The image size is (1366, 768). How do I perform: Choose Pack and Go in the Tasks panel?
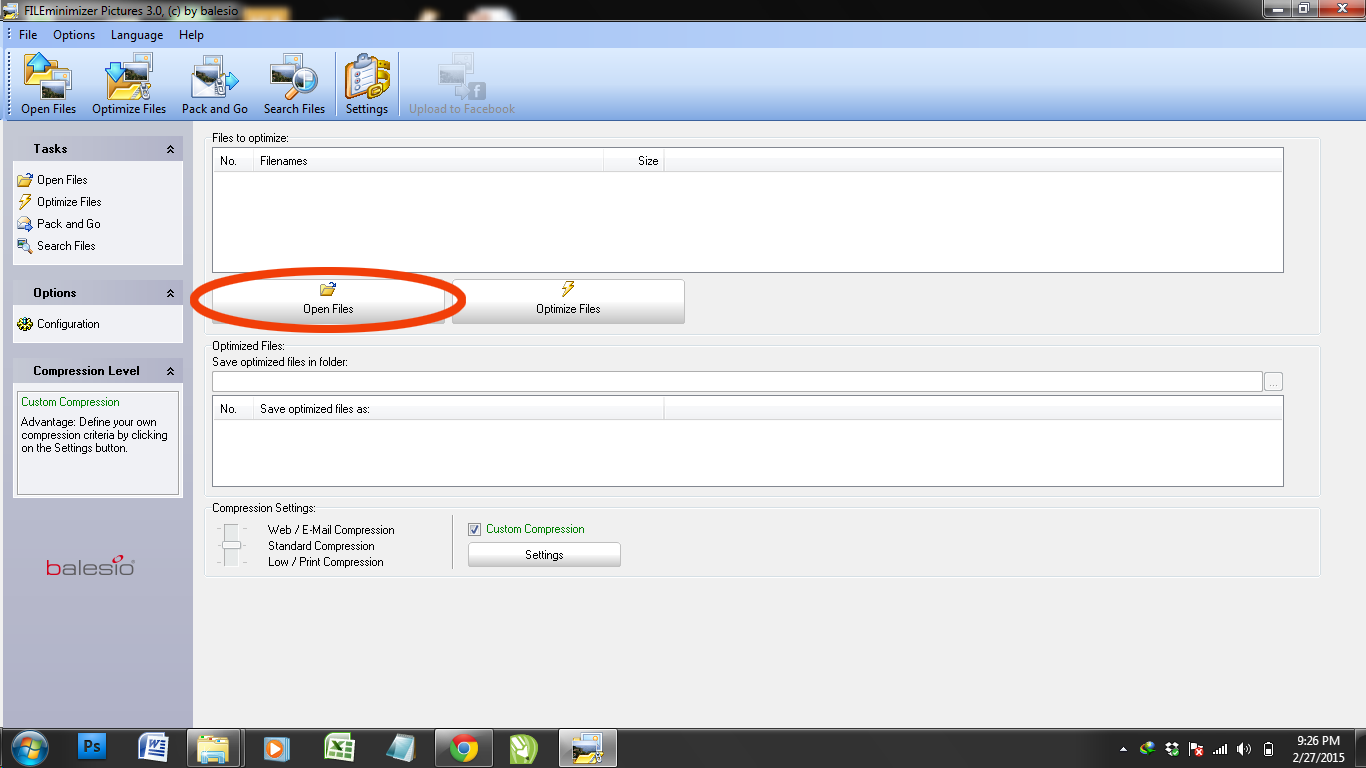pos(59,224)
